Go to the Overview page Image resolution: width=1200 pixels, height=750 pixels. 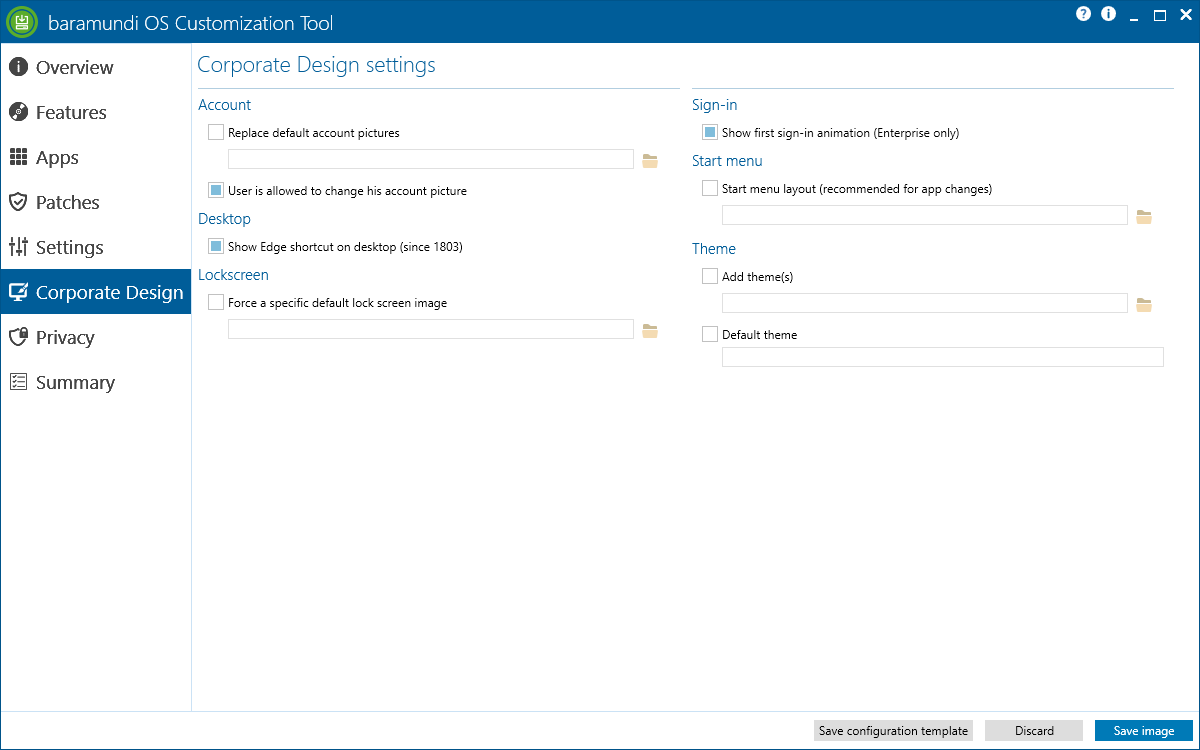[74, 68]
